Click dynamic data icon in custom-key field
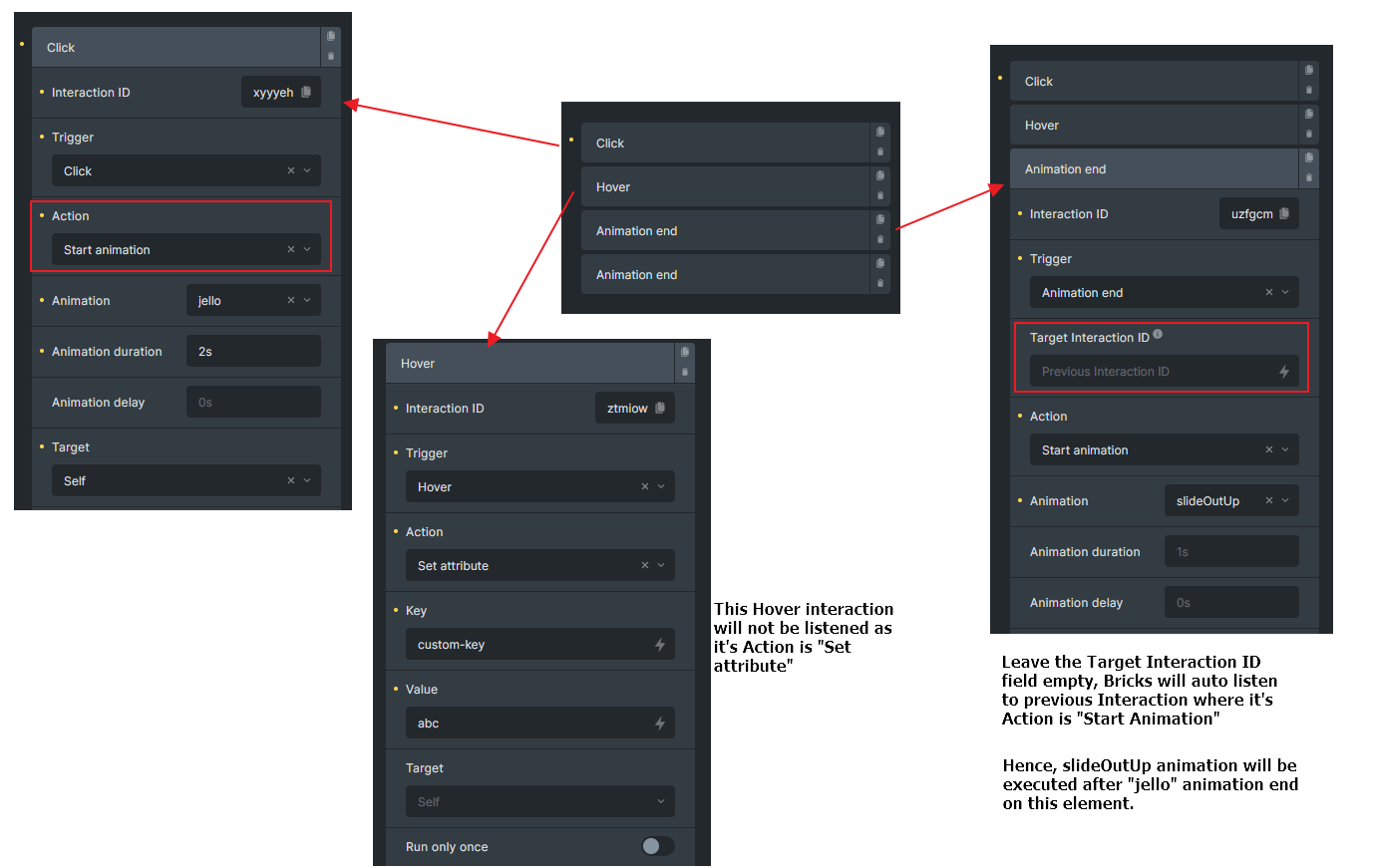 coord(659,645)
